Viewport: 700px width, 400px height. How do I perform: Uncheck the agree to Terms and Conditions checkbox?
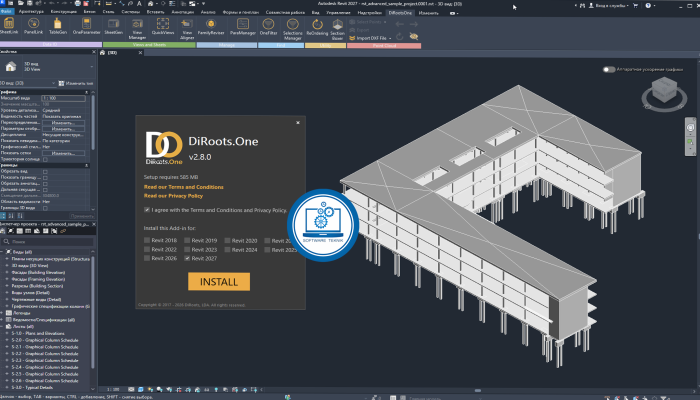[147, 210]
